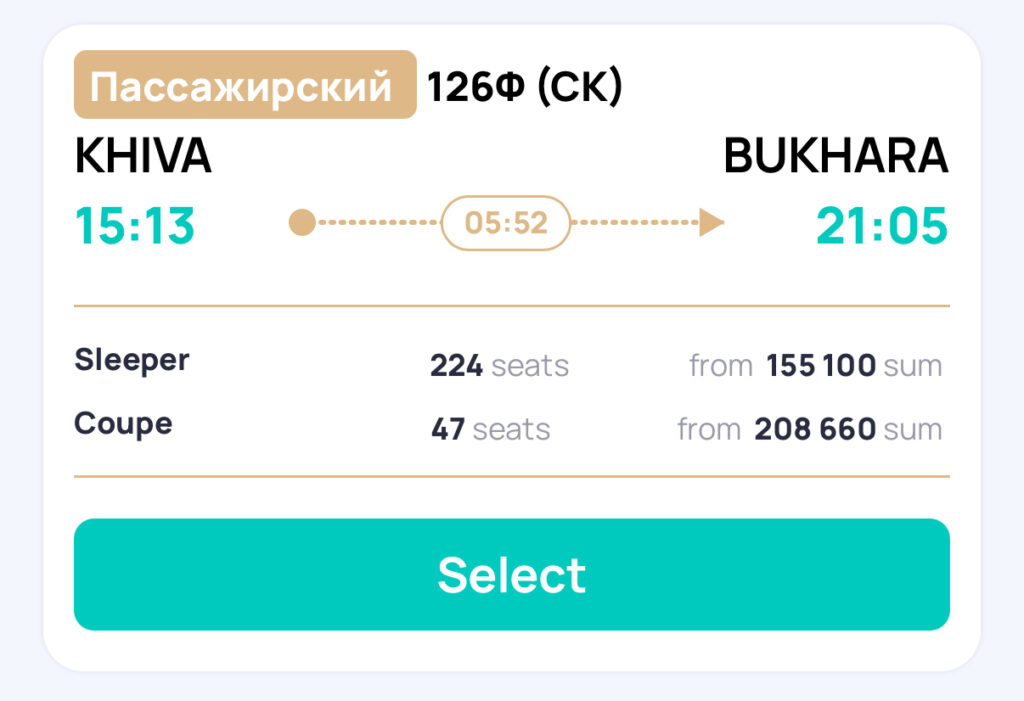Click the route arrow tip icon

click(x=712, y=223)
